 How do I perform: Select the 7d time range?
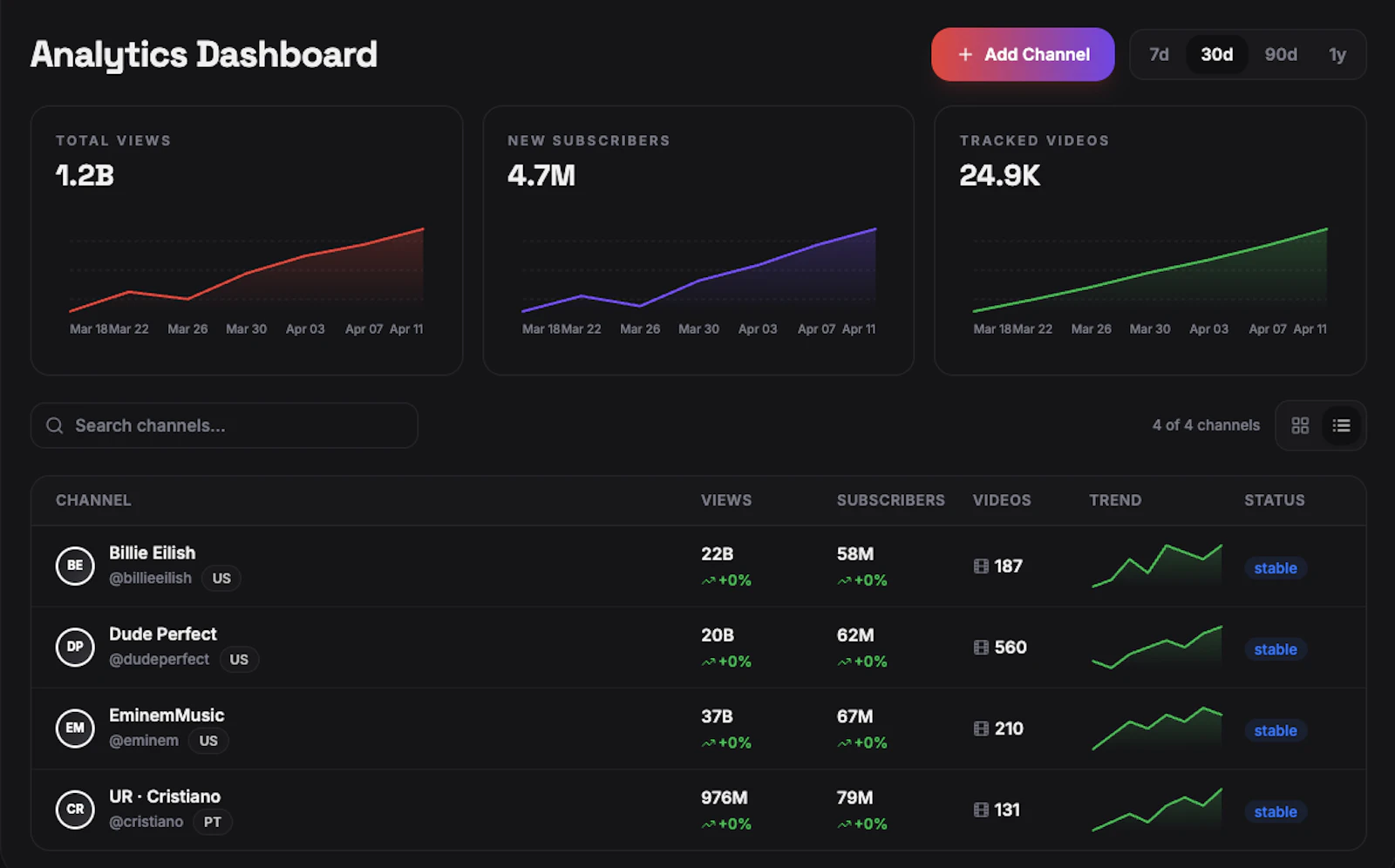click(1159, 54)
